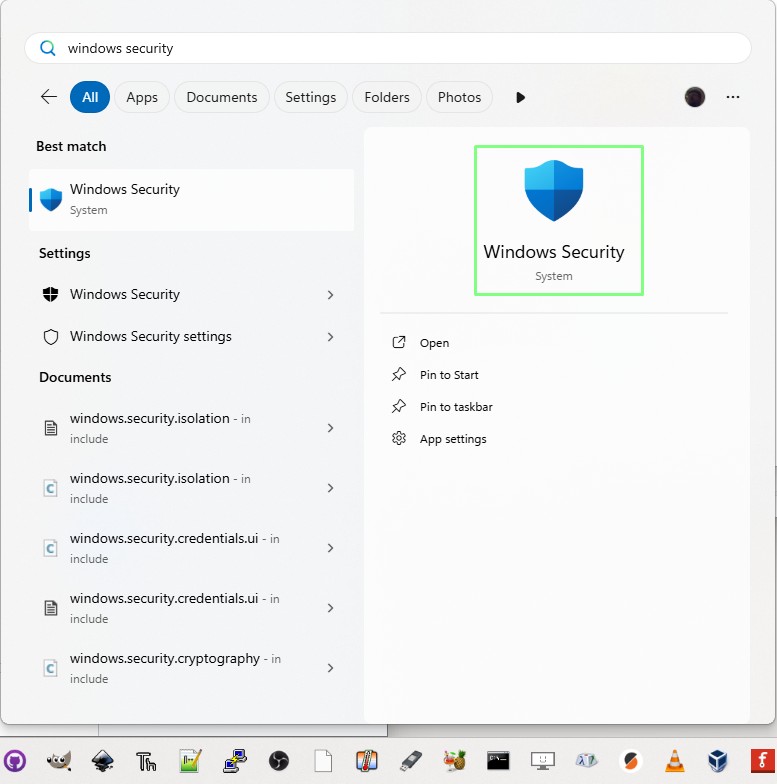Expand Windows Security settings result arrow
The image size is (777, 784).
pos(330,337)
